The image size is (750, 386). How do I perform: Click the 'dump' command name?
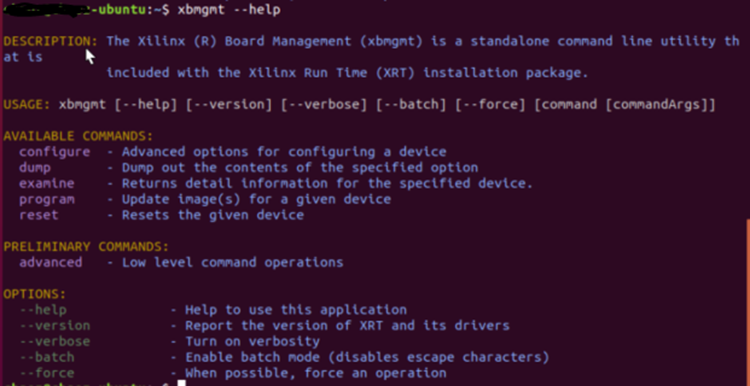[35, 167]
